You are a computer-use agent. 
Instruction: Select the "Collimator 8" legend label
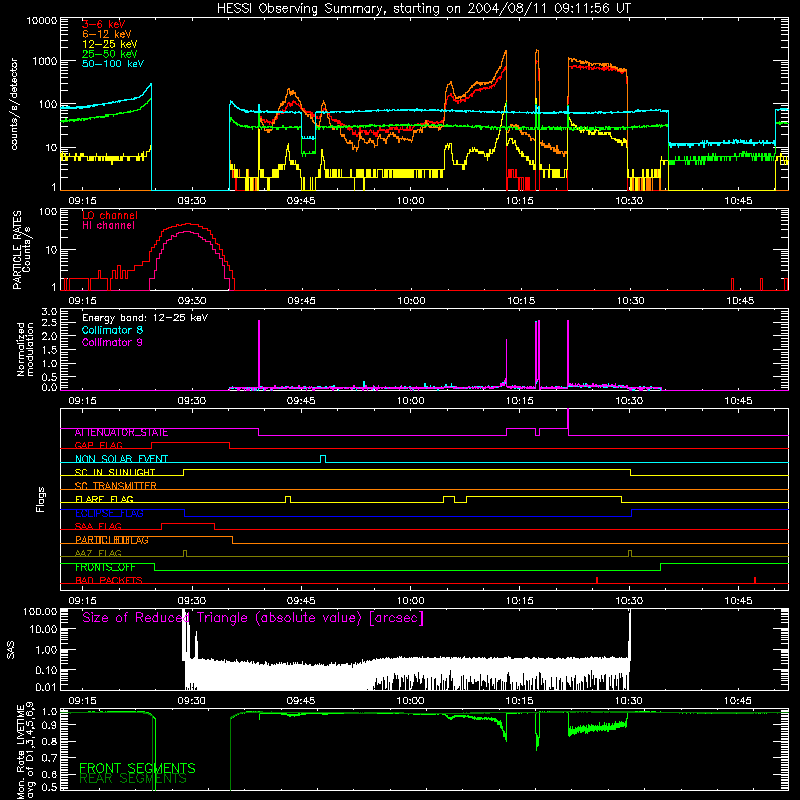click(x=112, y=330)
